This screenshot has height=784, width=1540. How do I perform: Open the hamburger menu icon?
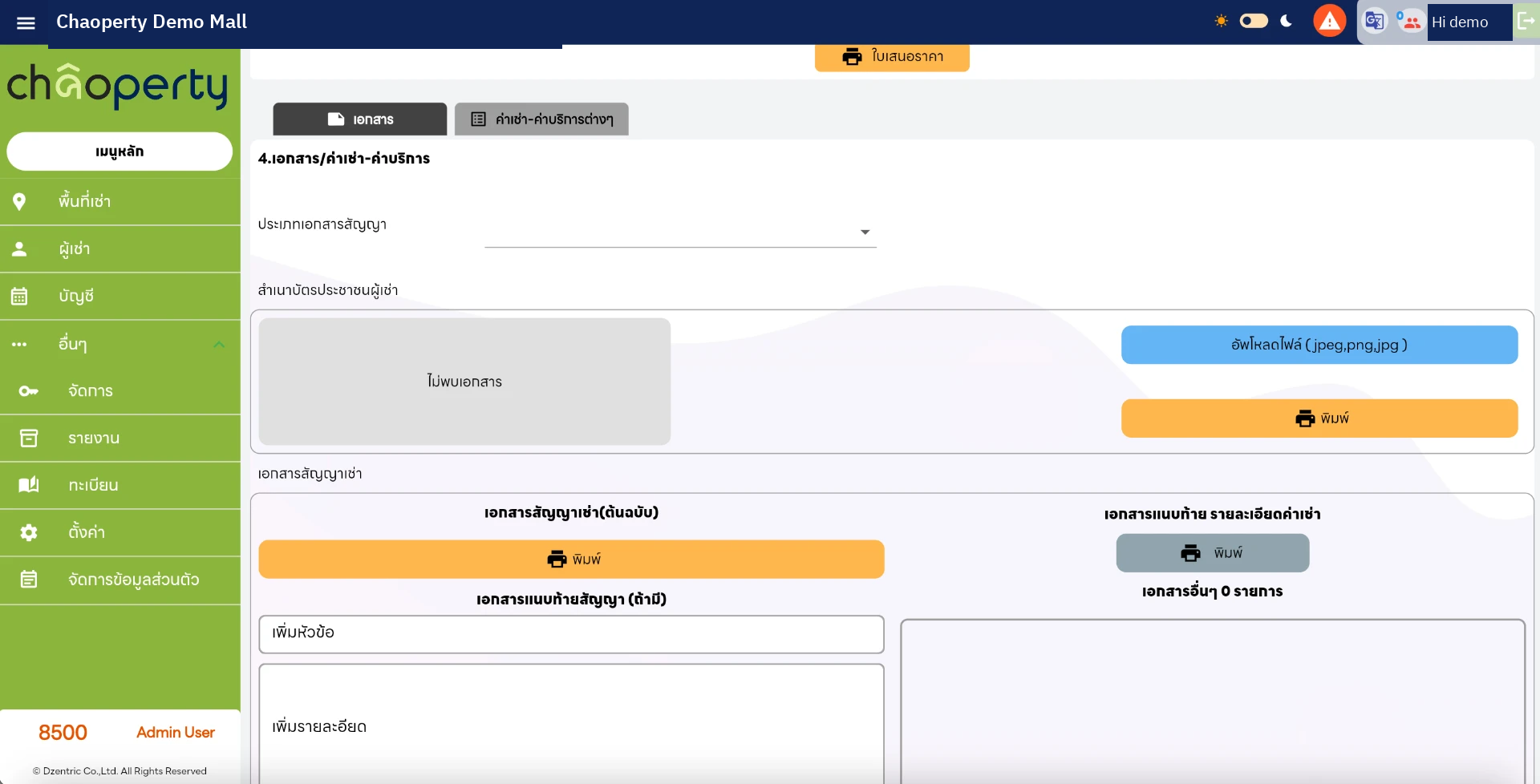[x=26, y=22]
